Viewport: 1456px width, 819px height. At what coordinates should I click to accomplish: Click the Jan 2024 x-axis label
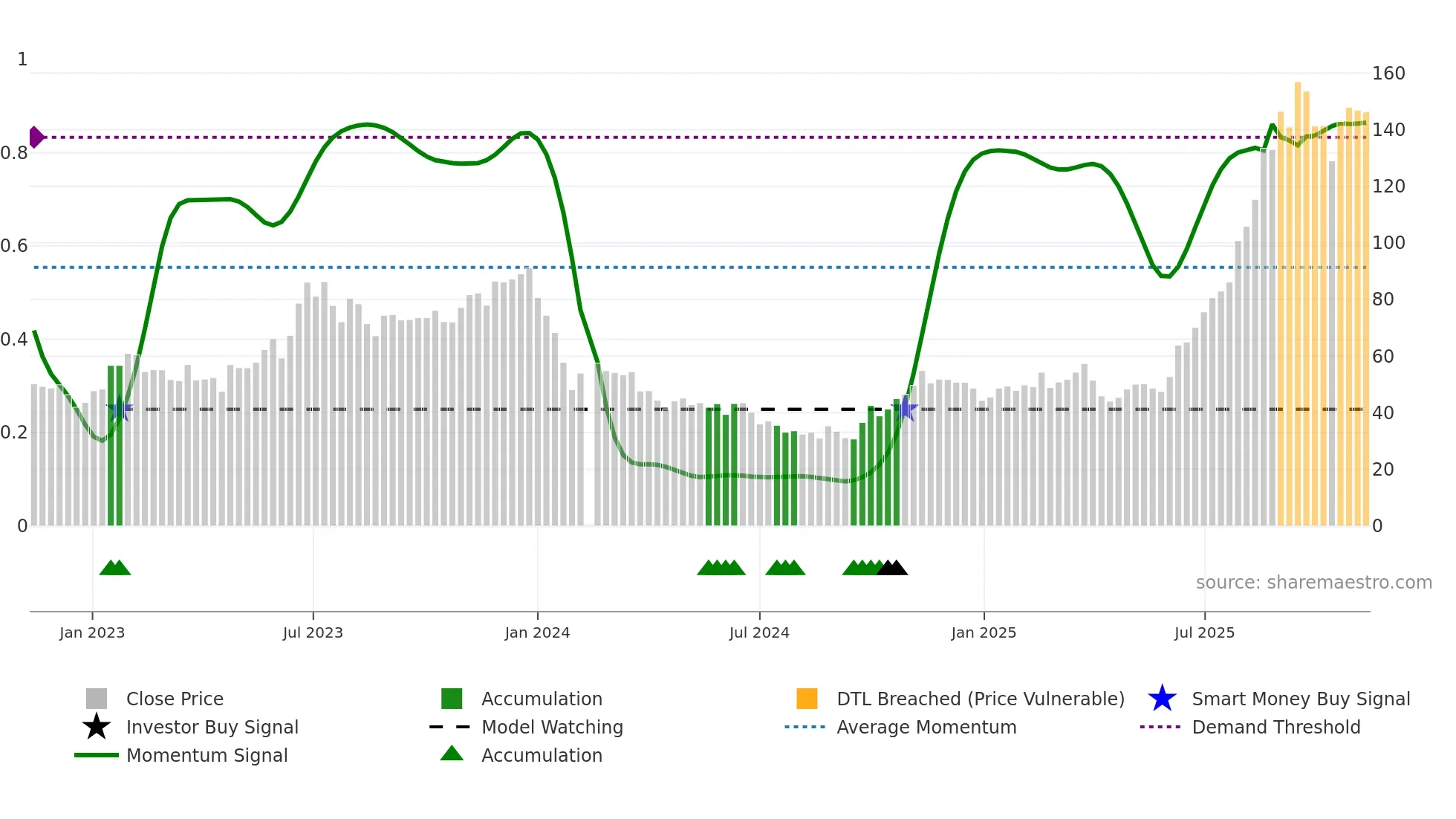[537, 632]
